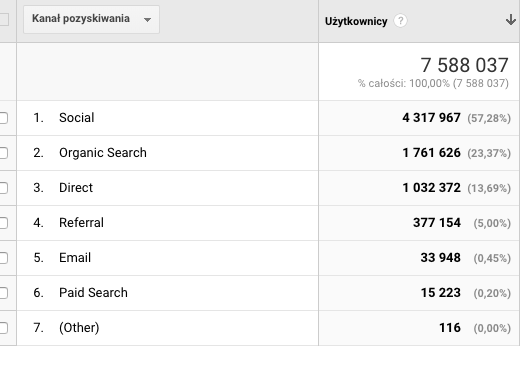Open the Social channel link

[77, 118]
